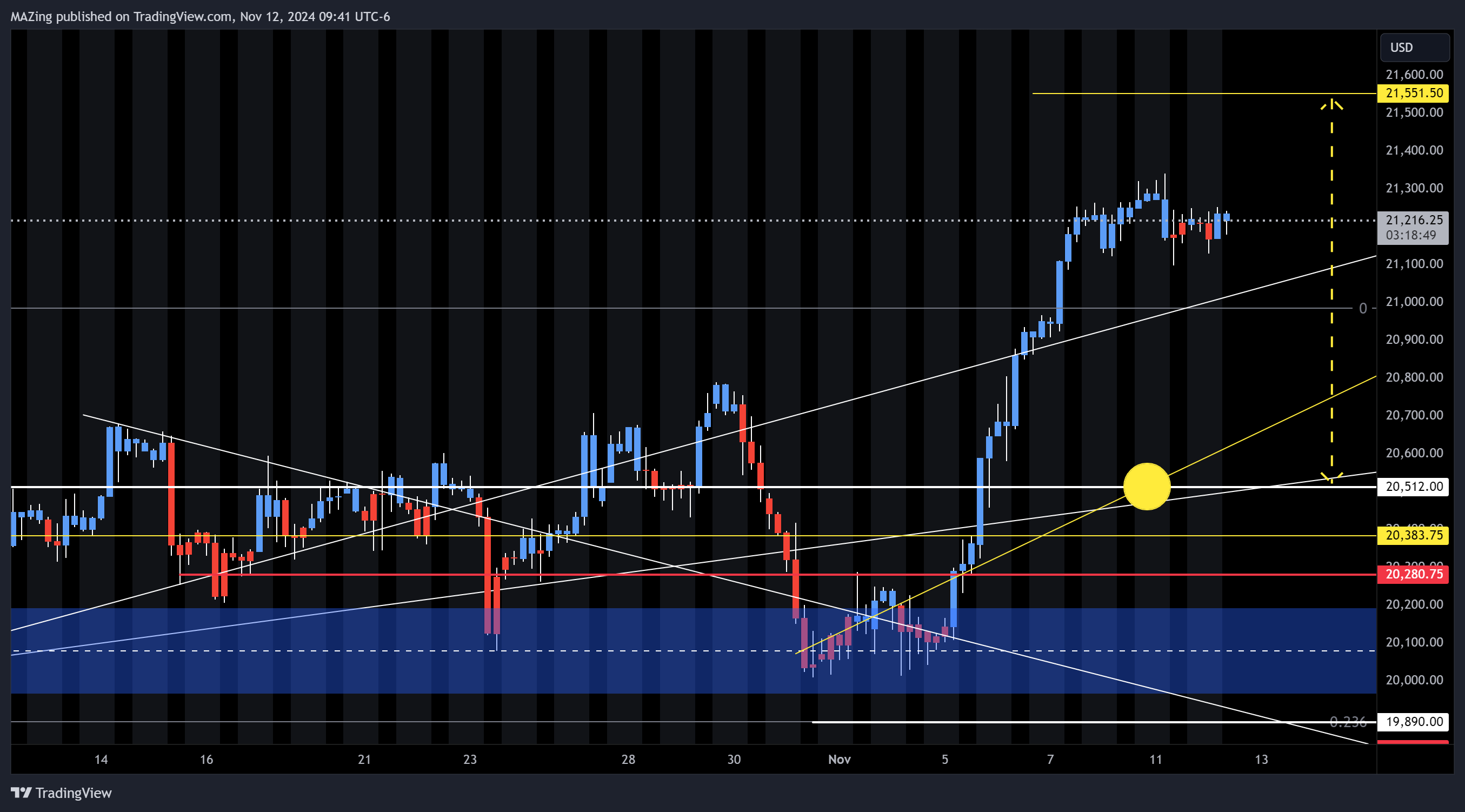Click the 21,551.50 yellow price label
This screenshot has height=812, width=1465.
coord(1413,92)
